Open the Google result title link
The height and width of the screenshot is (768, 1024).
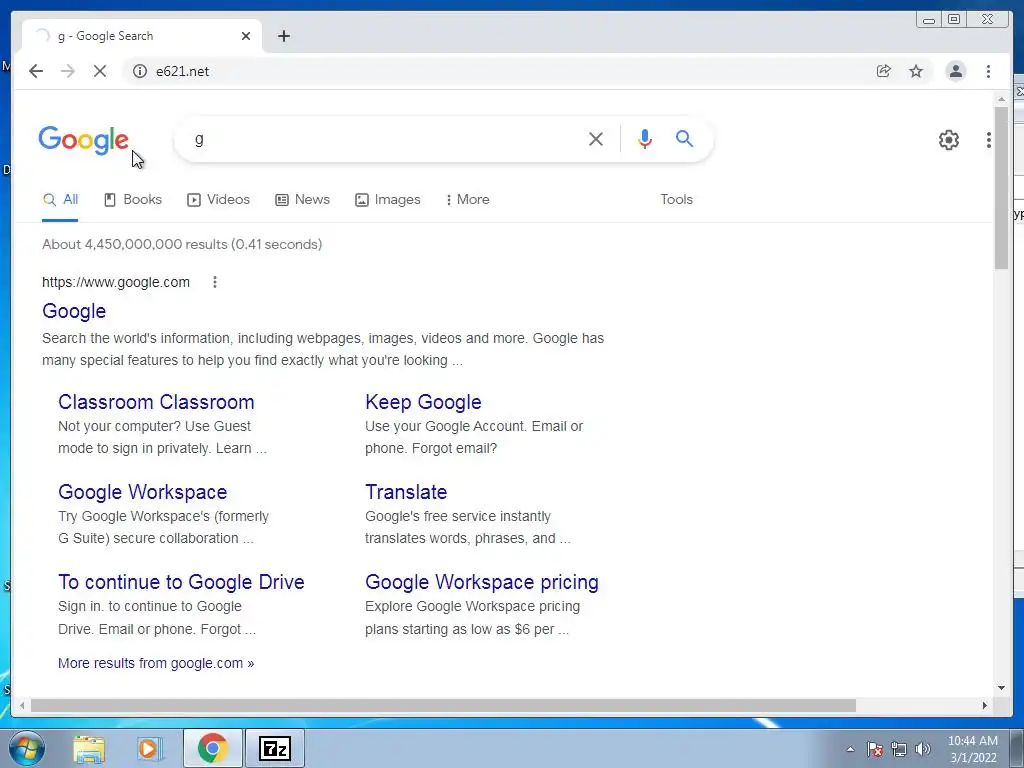(74, 311)
